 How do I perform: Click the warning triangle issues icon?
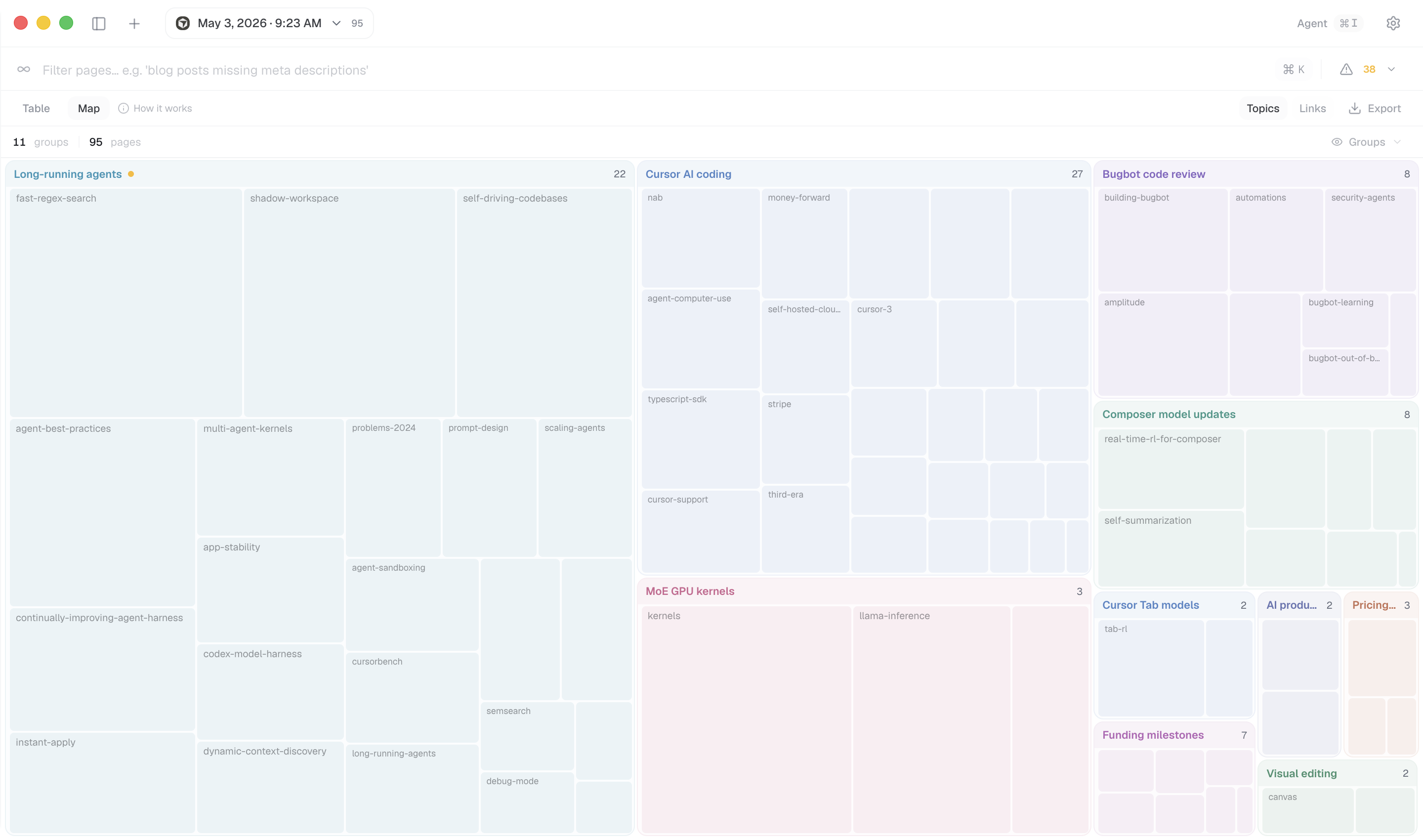click(1346, 70)
